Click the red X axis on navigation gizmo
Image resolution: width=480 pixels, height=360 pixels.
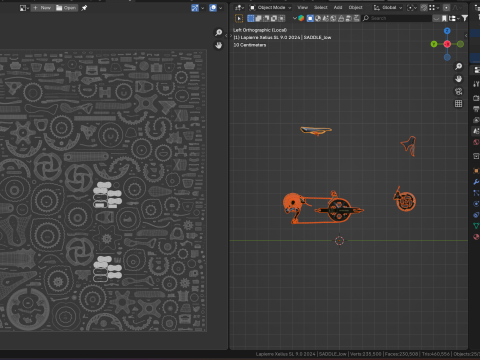point(447,44)
